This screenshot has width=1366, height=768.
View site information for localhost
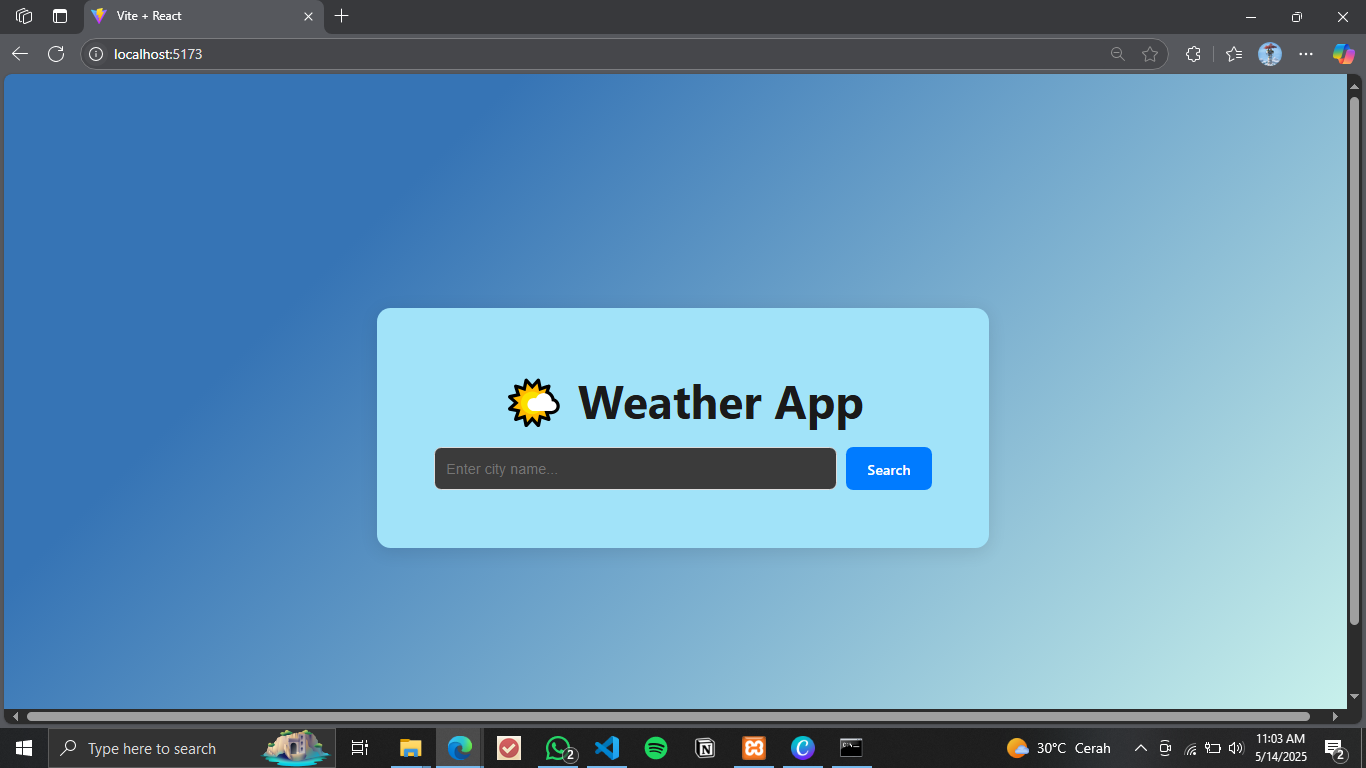tap(97, 54)
